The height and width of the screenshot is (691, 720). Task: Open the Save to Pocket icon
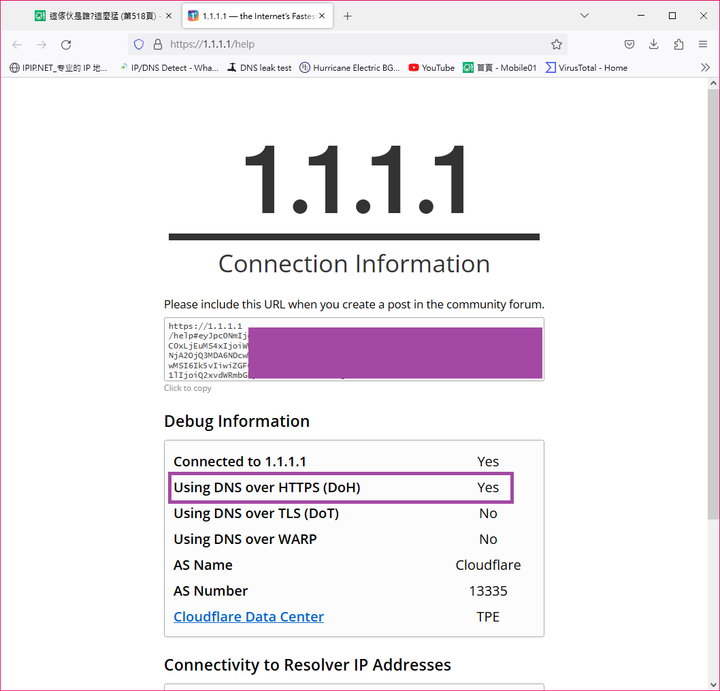click(629, 45)
